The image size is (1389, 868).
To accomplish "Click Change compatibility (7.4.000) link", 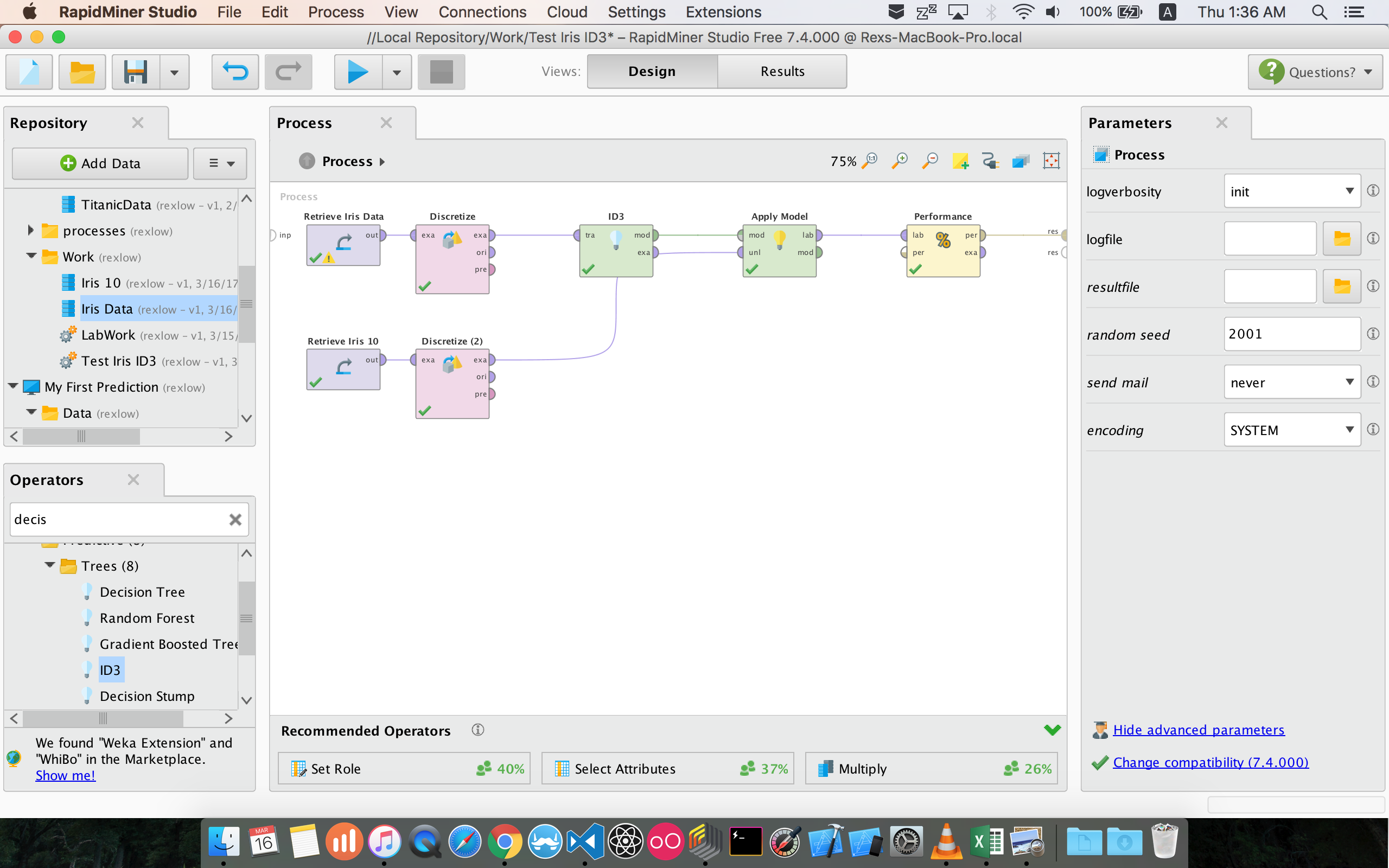I will 1210,762.
